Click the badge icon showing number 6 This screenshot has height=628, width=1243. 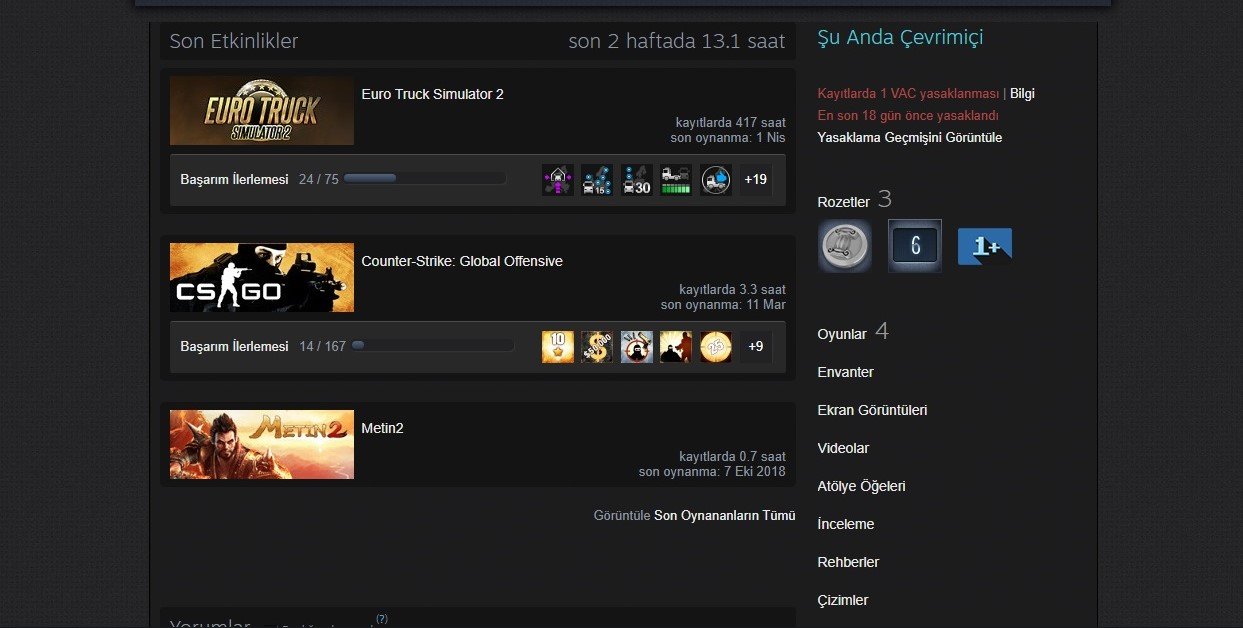point(915,246)
